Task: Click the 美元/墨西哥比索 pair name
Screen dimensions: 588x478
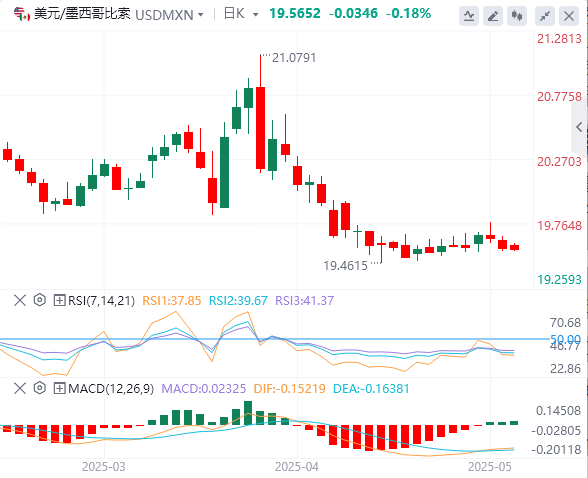Action: [x=82, y=14]
